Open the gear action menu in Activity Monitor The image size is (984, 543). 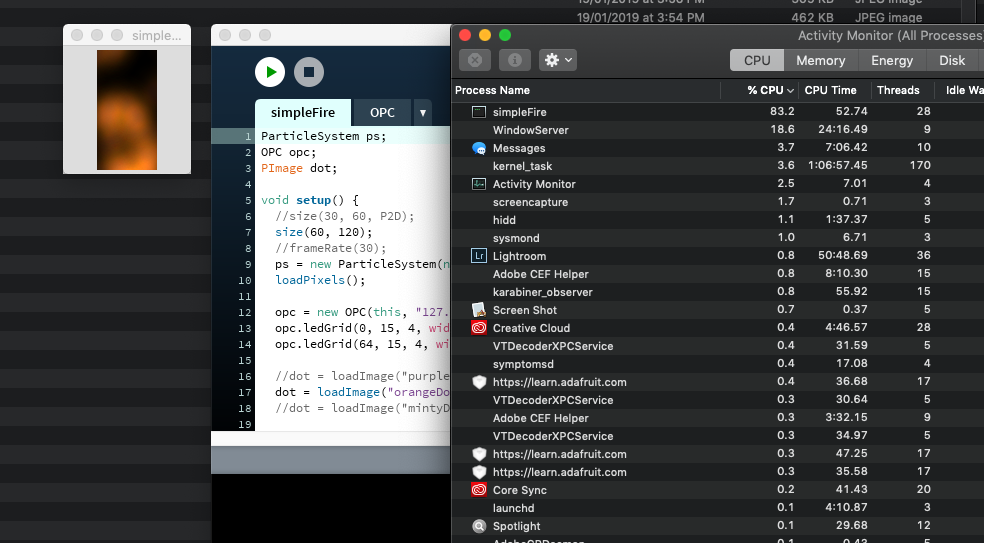click(557, 60)
